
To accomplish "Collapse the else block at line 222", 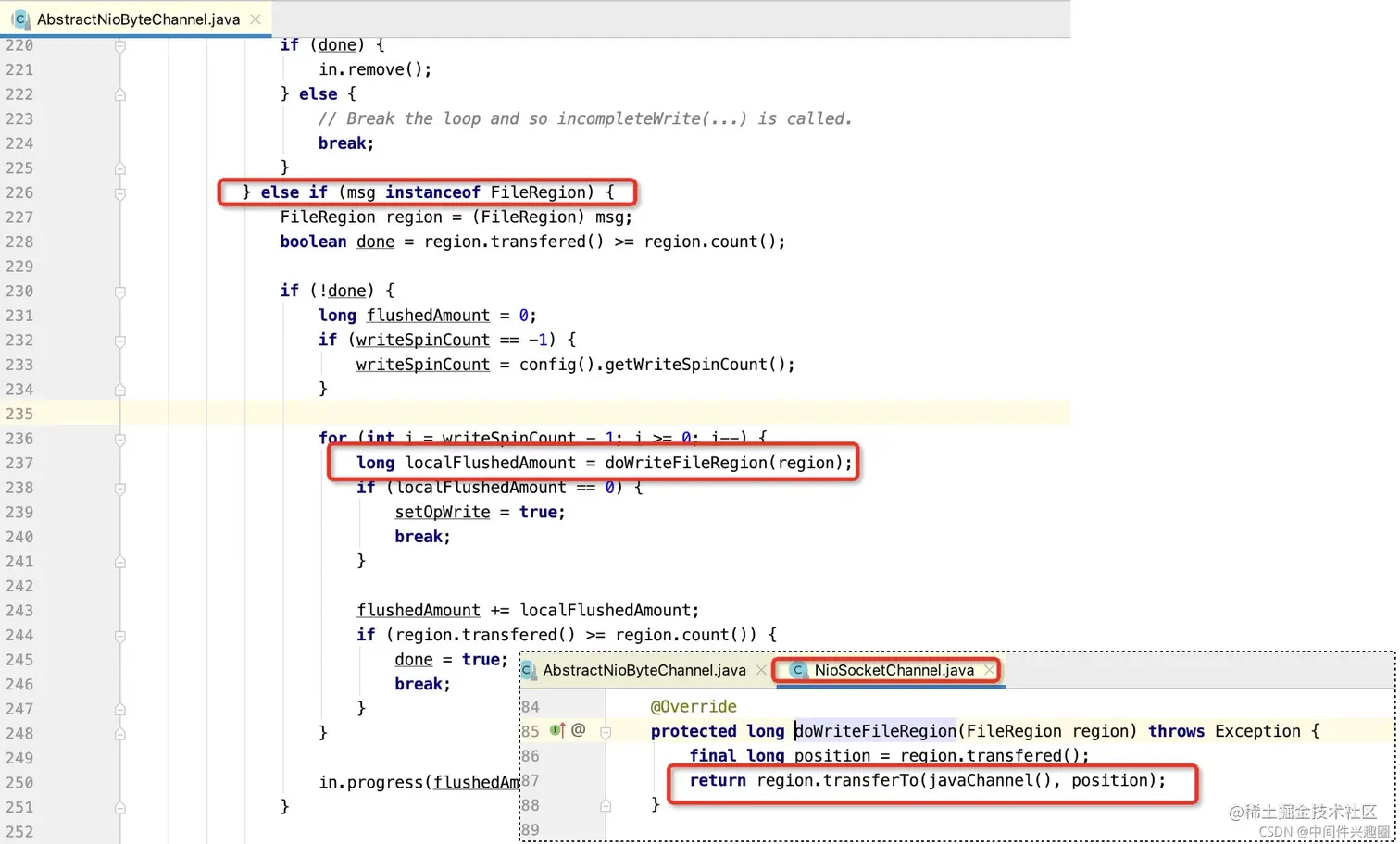I will (x=120, y=94).
